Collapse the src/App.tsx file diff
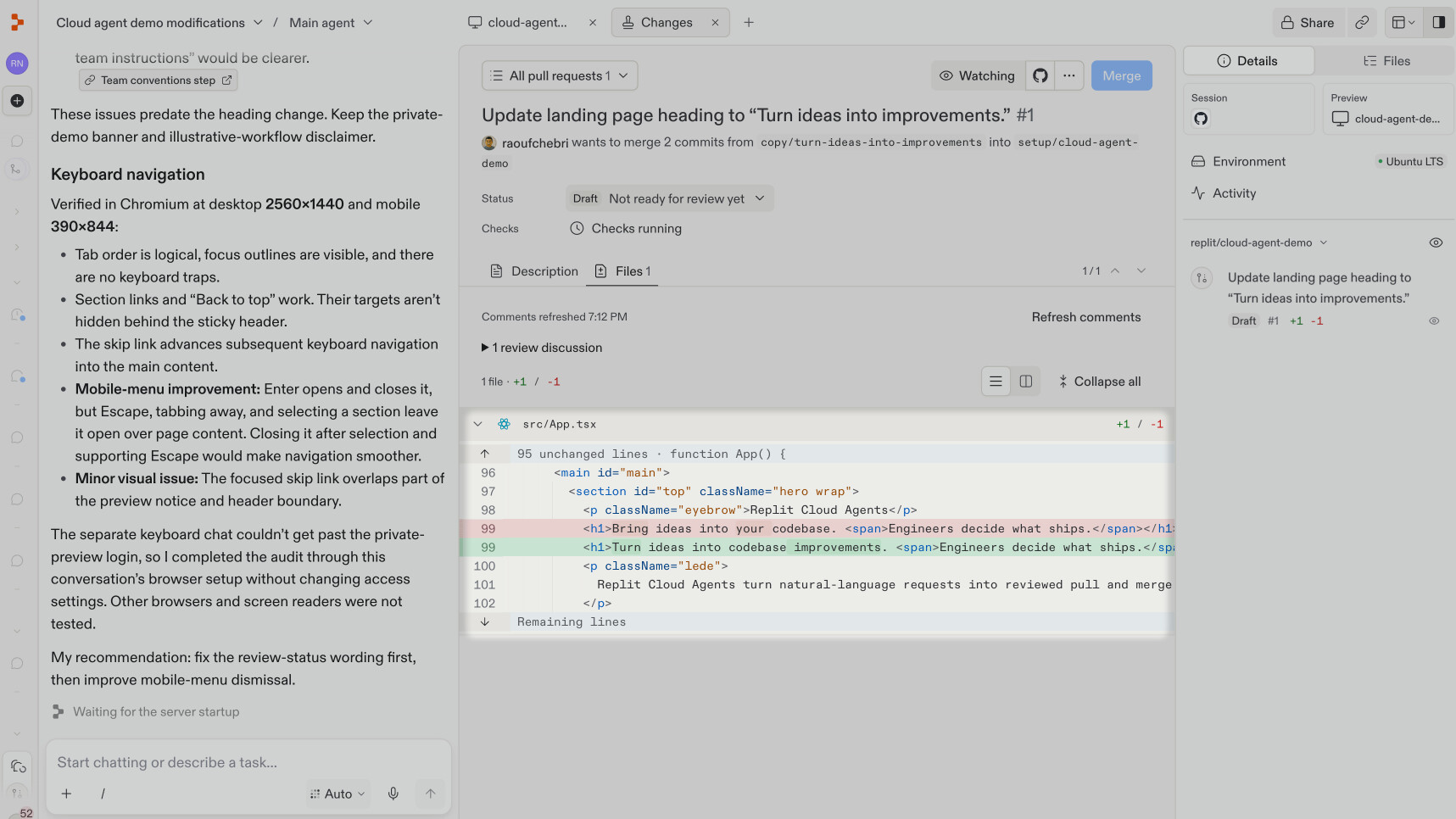The image size is (1456, 819). (478, 424)
